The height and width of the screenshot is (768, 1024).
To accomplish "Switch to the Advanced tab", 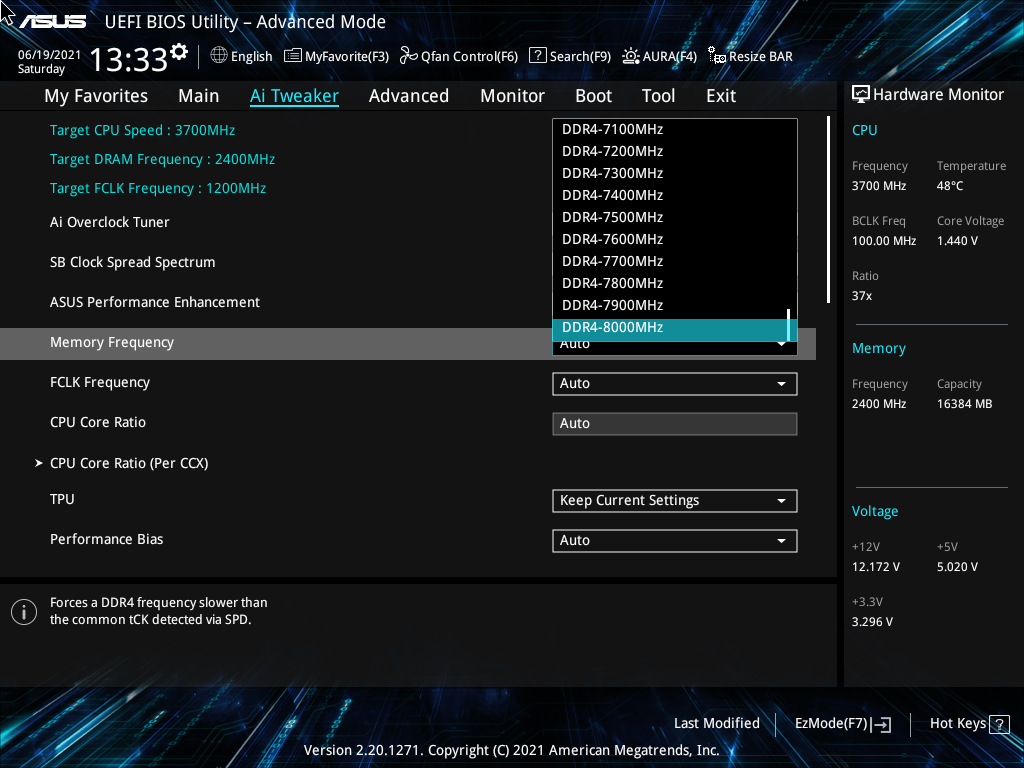I will pos(408,95).
